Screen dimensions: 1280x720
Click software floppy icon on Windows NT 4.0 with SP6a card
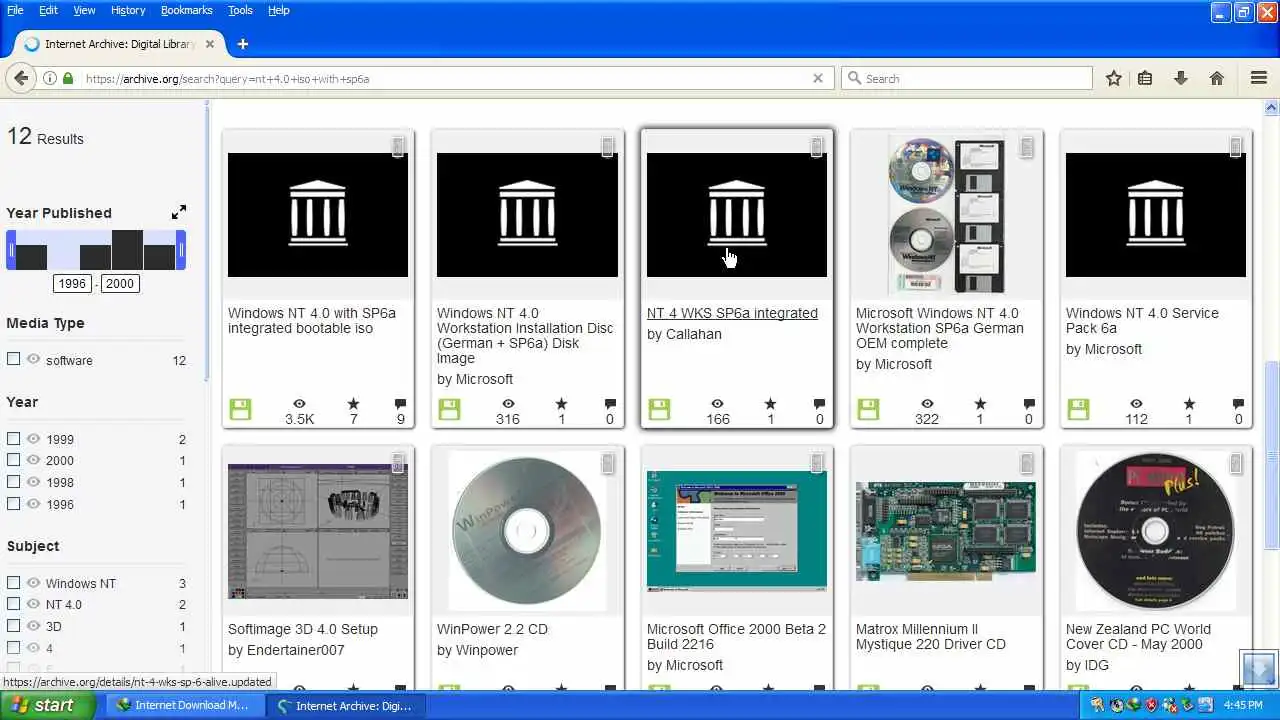(x=240, y=409)
